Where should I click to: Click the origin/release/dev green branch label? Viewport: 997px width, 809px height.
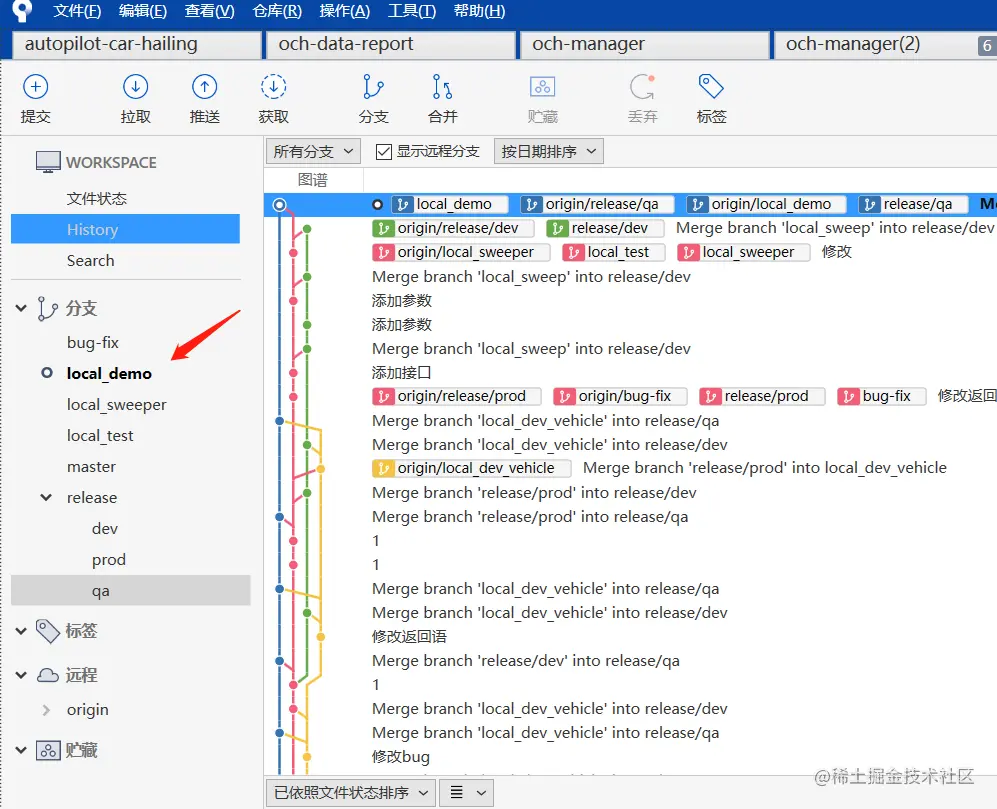pos(453,228)
